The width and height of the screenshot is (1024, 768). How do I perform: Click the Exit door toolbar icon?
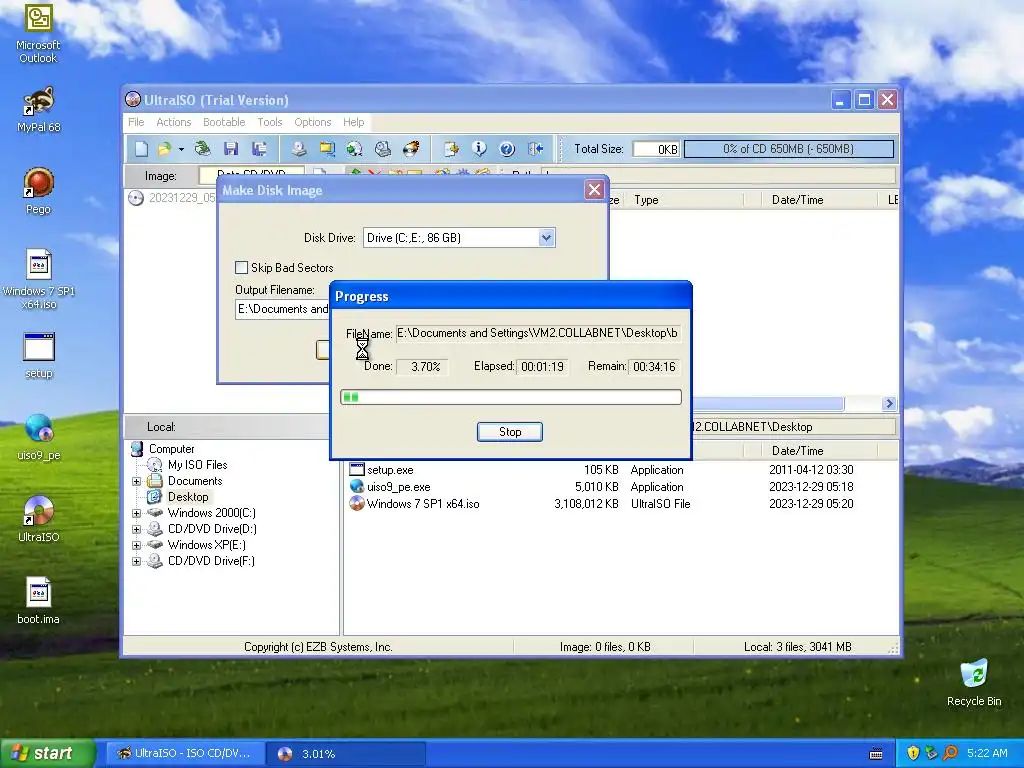(536, 149)
